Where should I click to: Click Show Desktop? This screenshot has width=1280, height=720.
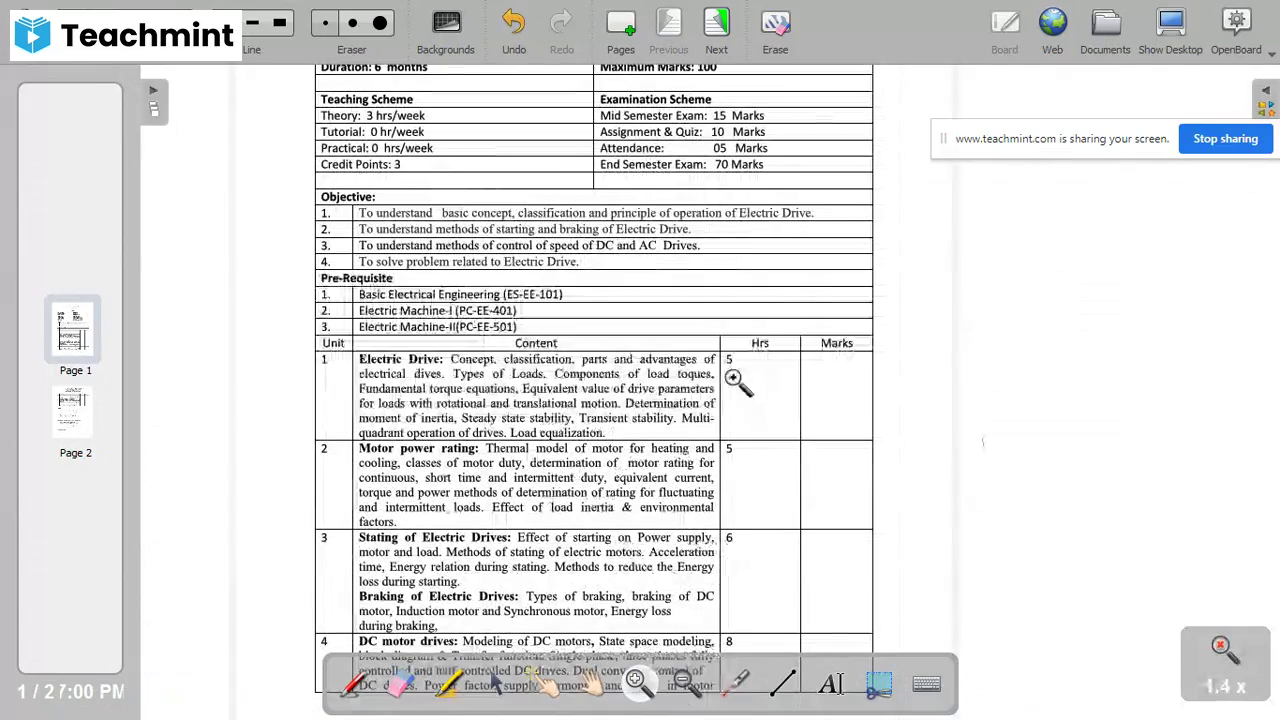1171,32
